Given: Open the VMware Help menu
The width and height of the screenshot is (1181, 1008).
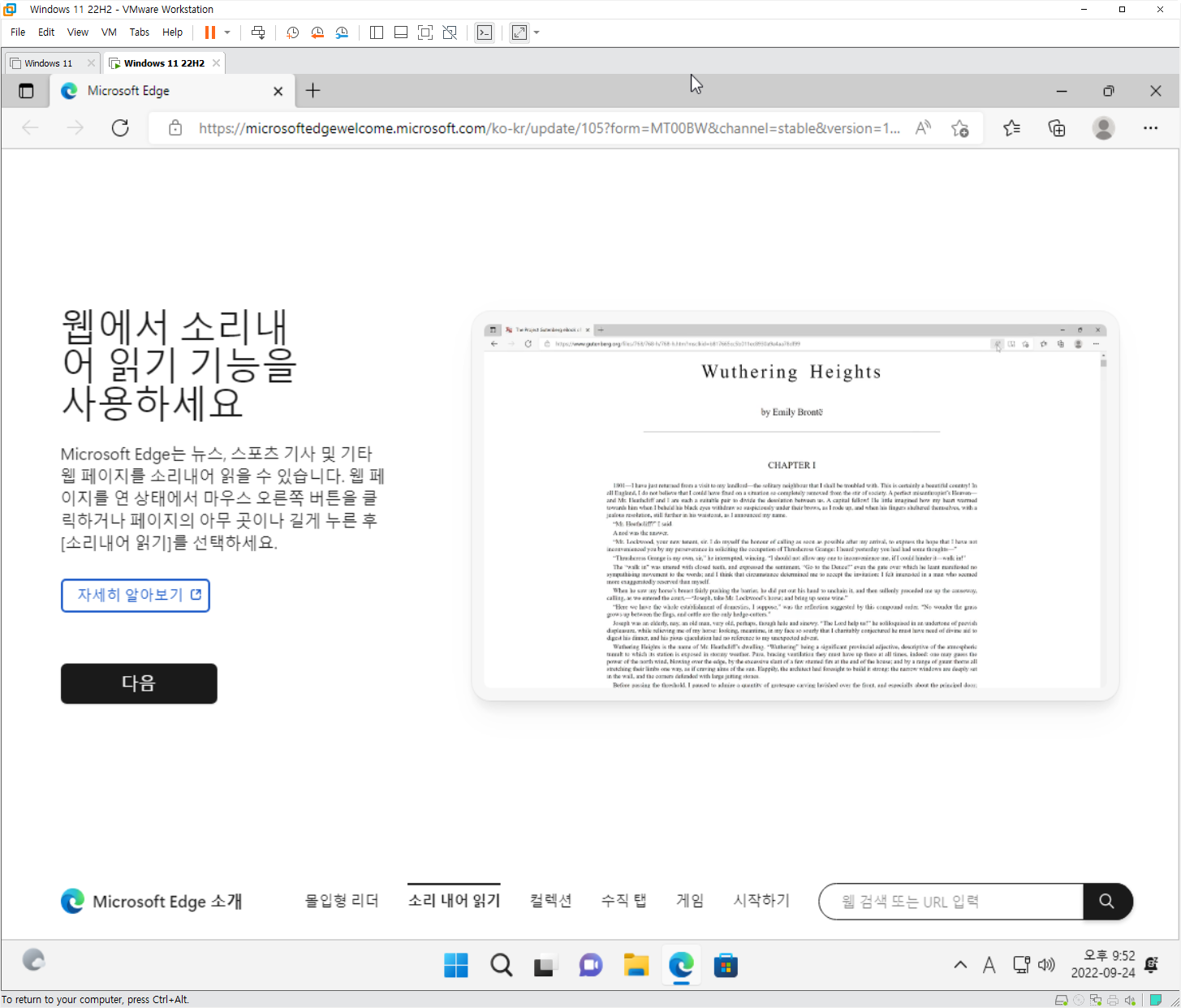Looking at the screenshot, I should click(173, 32).
